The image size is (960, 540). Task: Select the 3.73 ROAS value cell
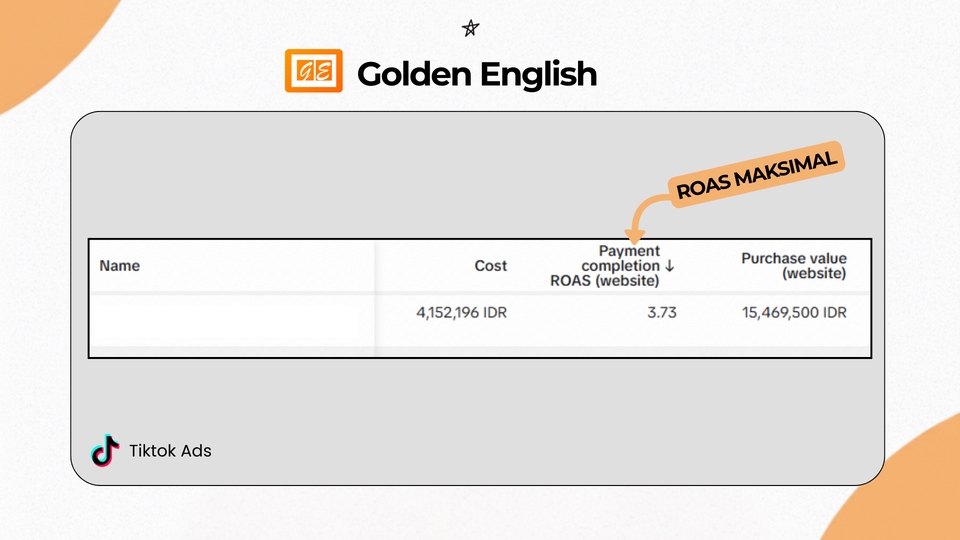(x=661, y=312)
